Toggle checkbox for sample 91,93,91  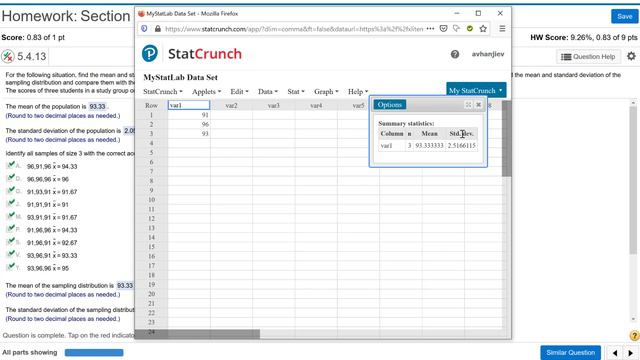[11, 191]
